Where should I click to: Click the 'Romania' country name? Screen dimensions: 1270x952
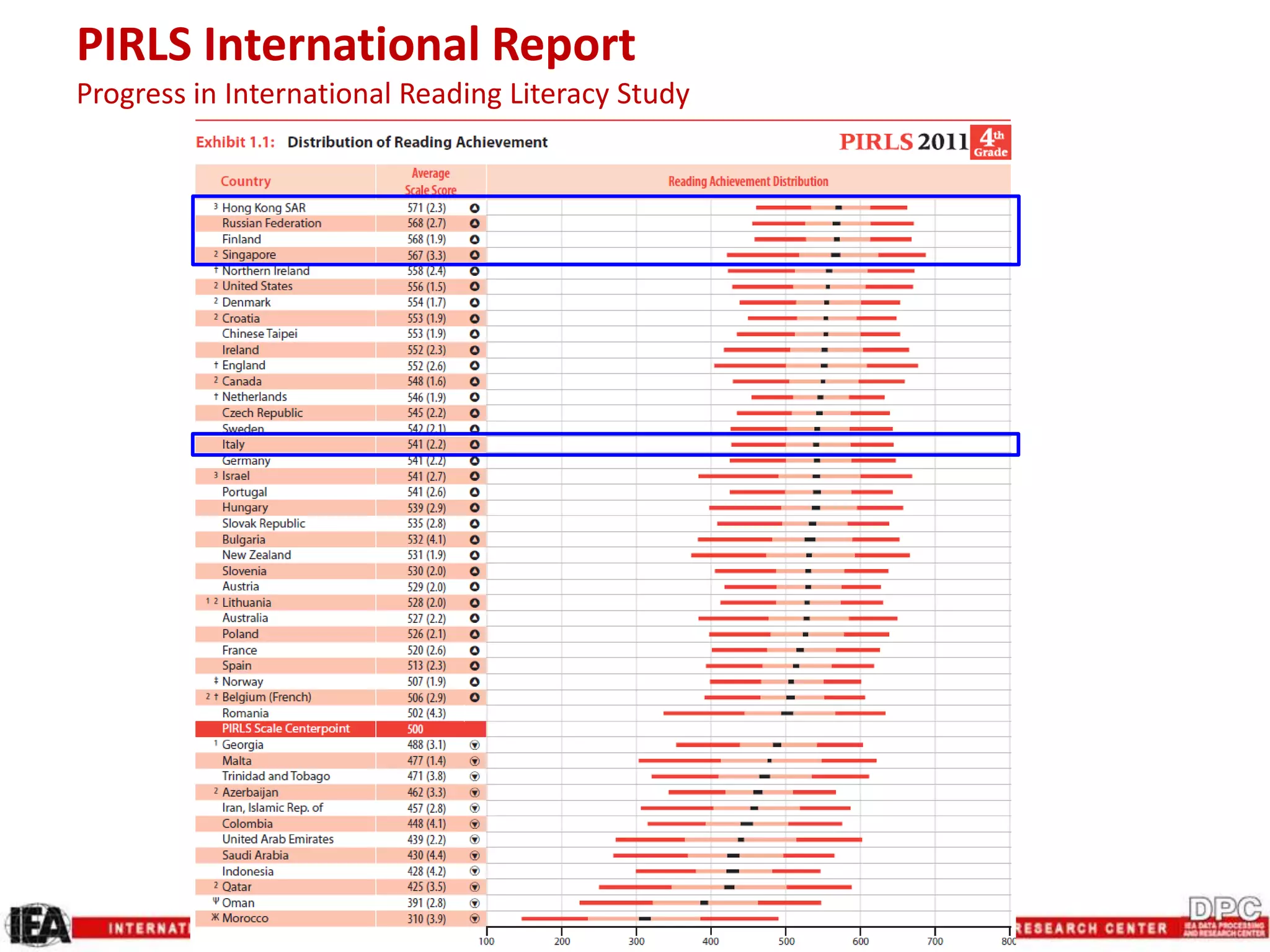[x=245, y=713]
